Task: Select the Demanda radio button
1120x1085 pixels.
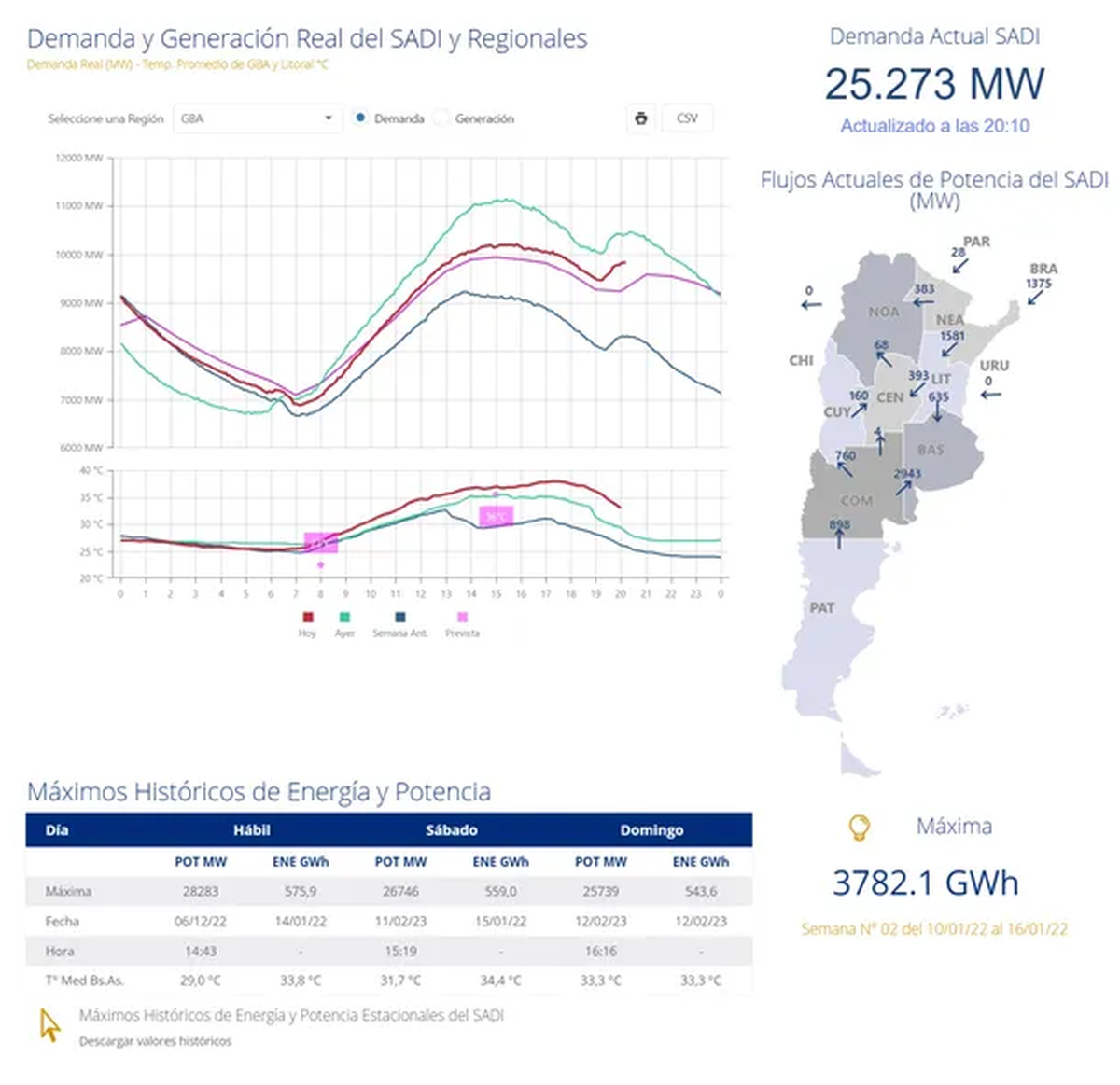Action: point(358,118)
